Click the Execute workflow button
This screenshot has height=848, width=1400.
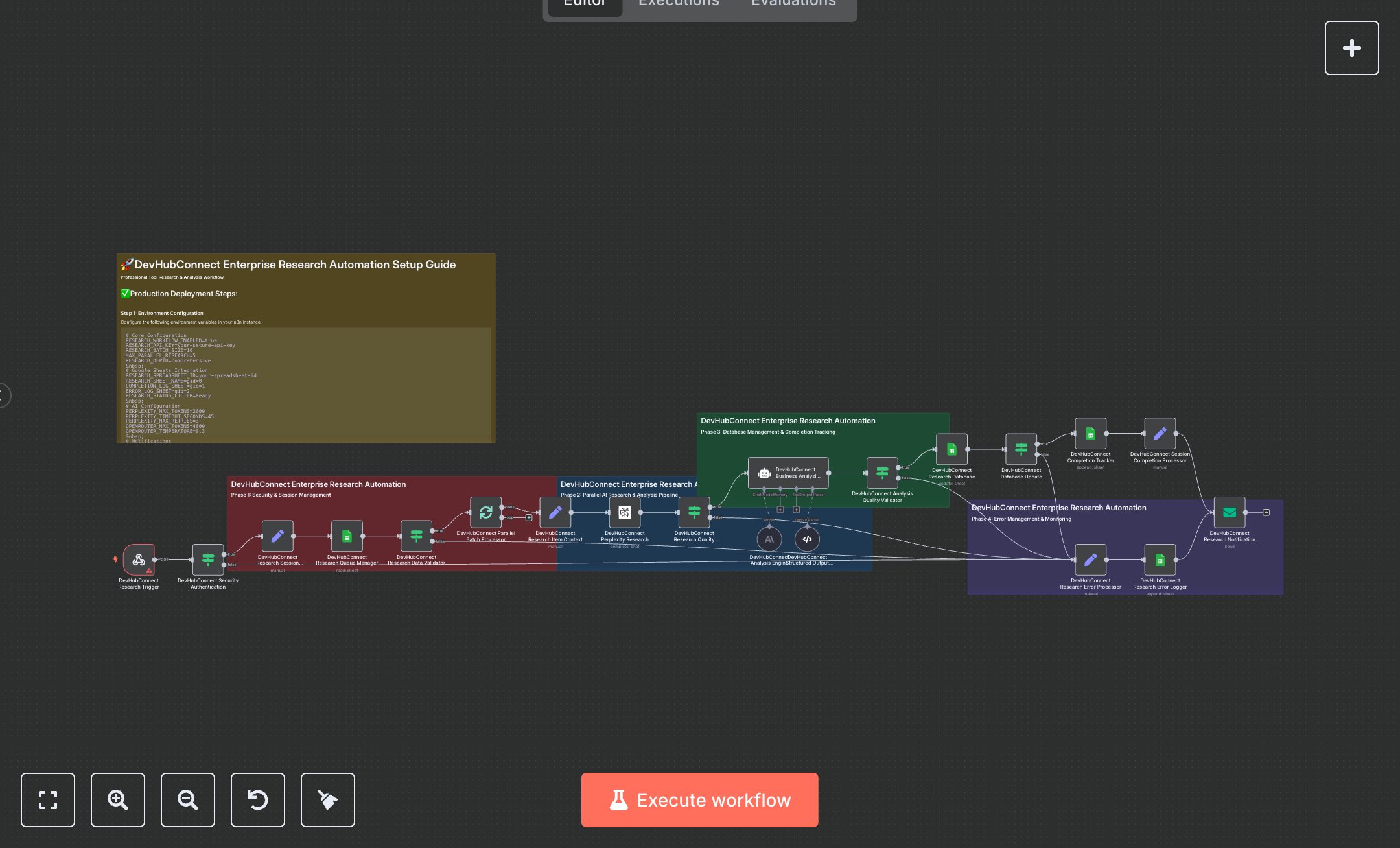coord(699,800)
